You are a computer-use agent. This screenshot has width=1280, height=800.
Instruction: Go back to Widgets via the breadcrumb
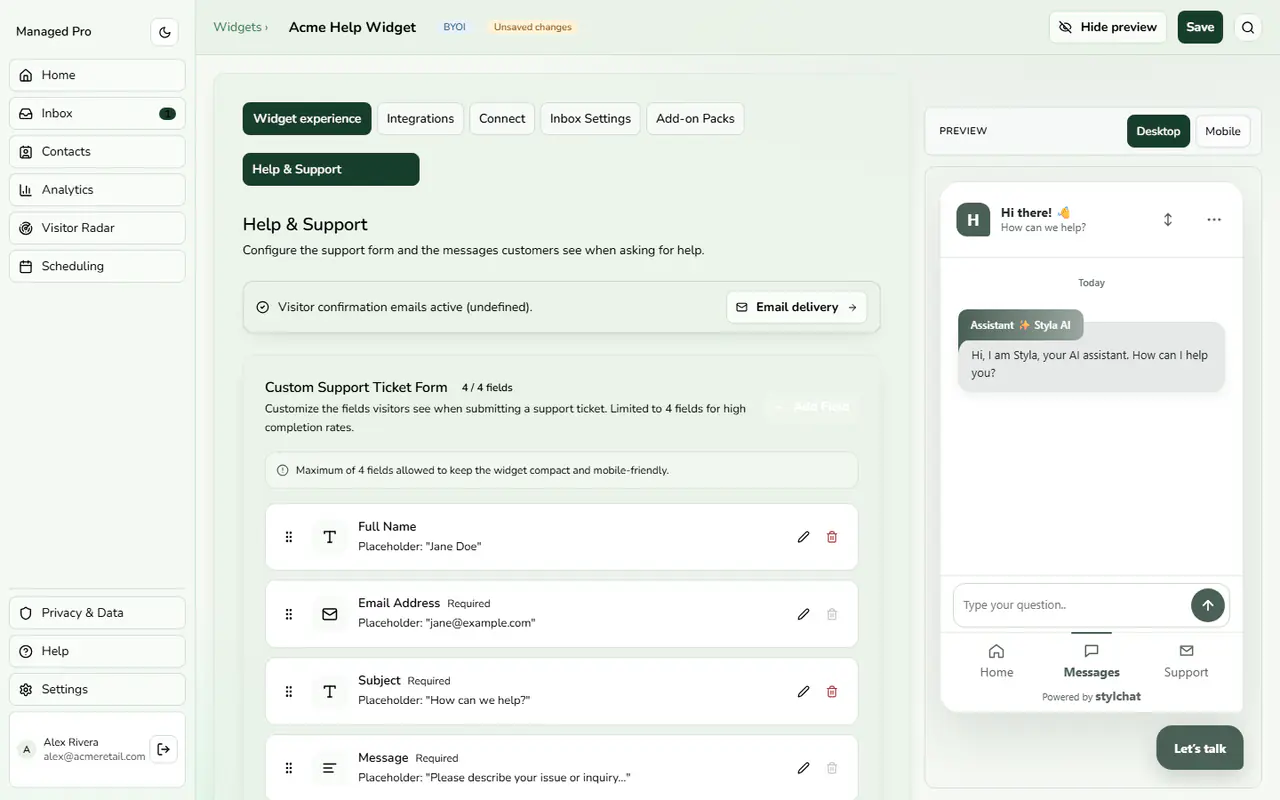[x=238, y=27]
